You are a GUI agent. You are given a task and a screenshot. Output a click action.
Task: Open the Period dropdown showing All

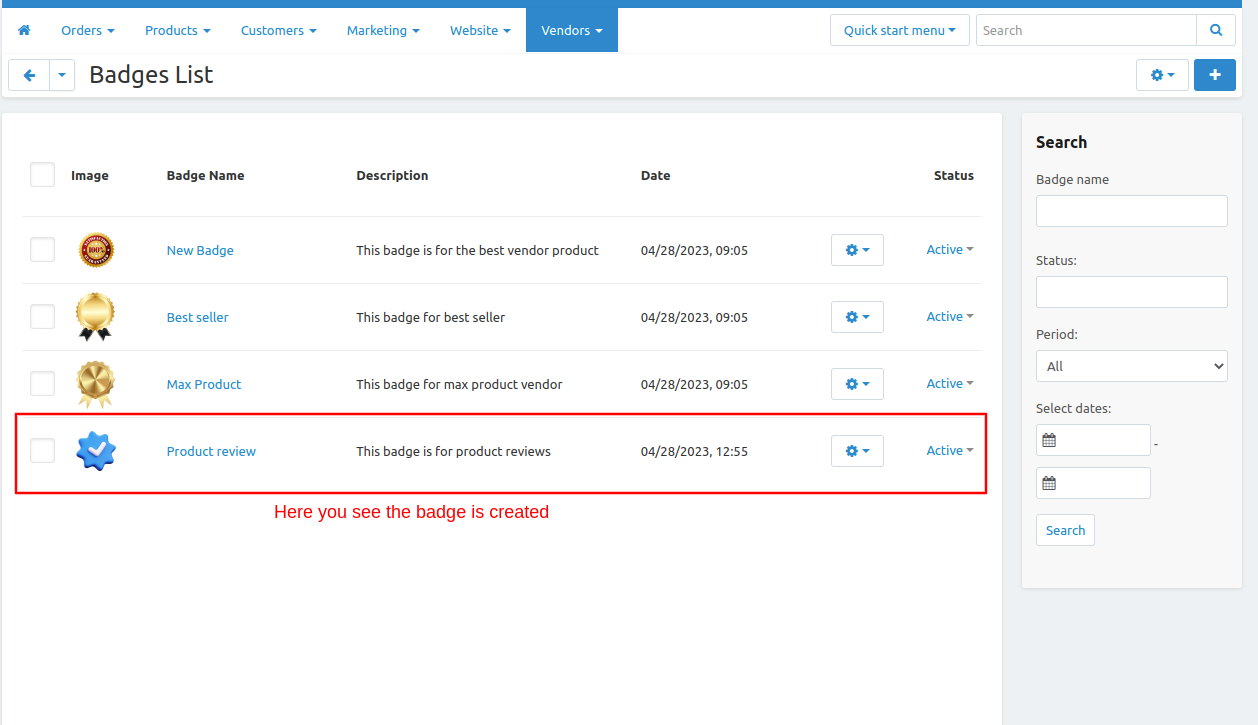point(1131,366)
